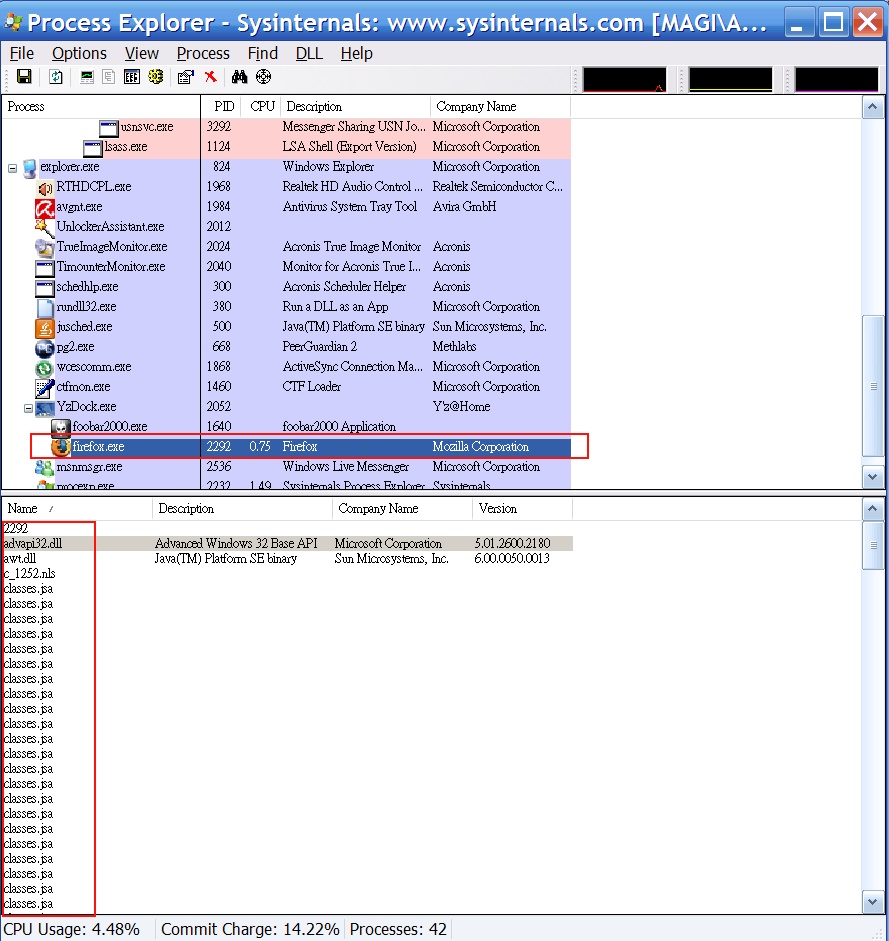Select the advapi32.dll row
Image resolution: width=889 pixels, height=941 pixels.
pyautogui.click(x=288, y=544)
